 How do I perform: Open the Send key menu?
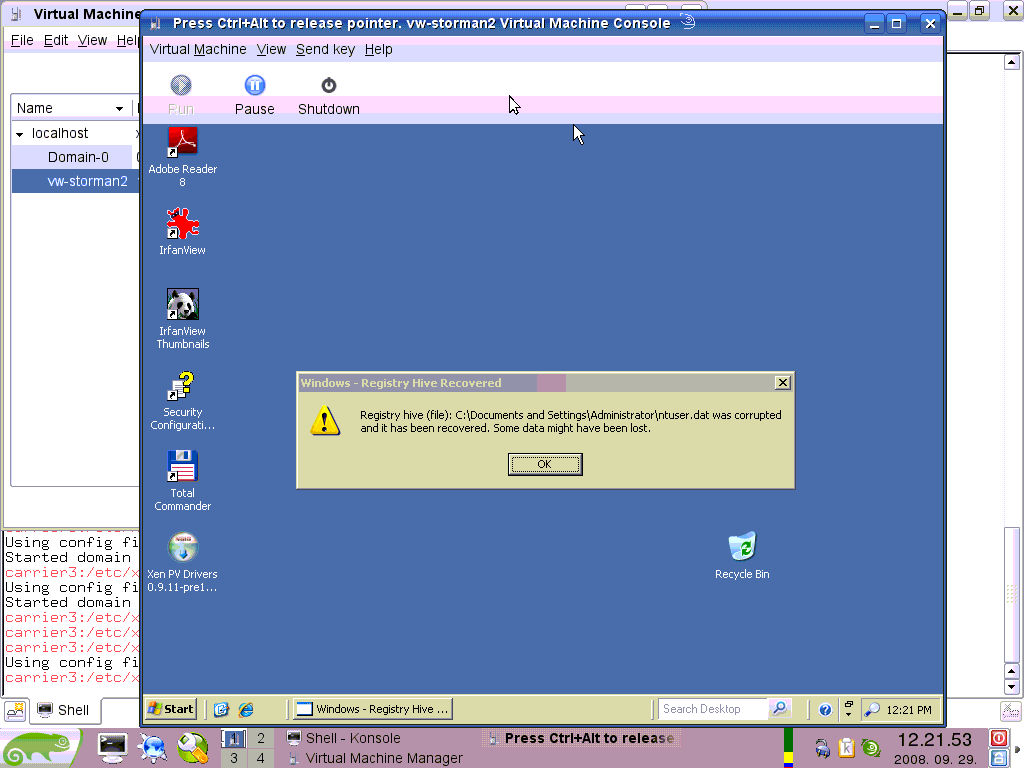[325, 49]
